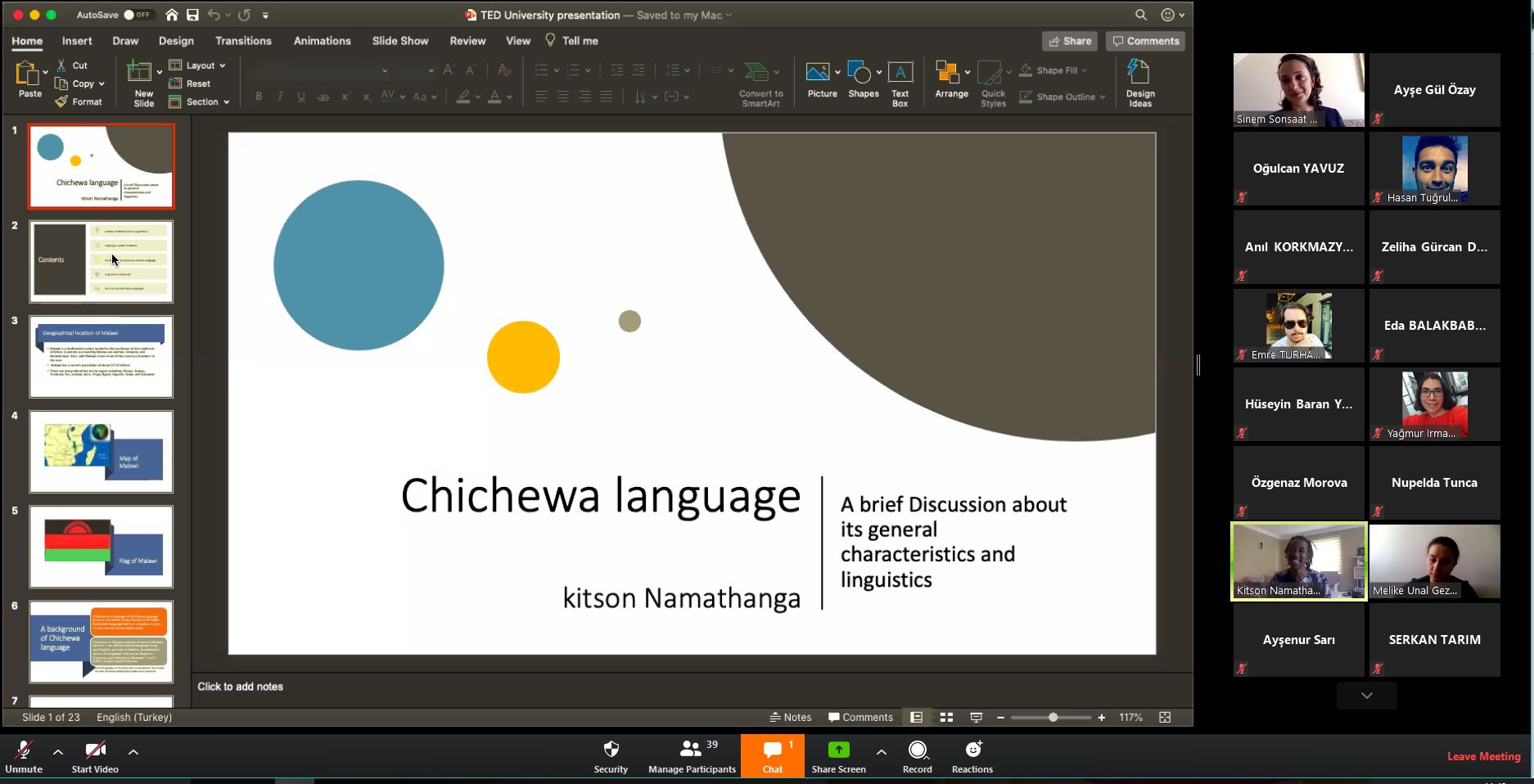This screenshot has height=784, width=1534.
Task: Click Leave Meeting
Action: [x=1483, y=756]
